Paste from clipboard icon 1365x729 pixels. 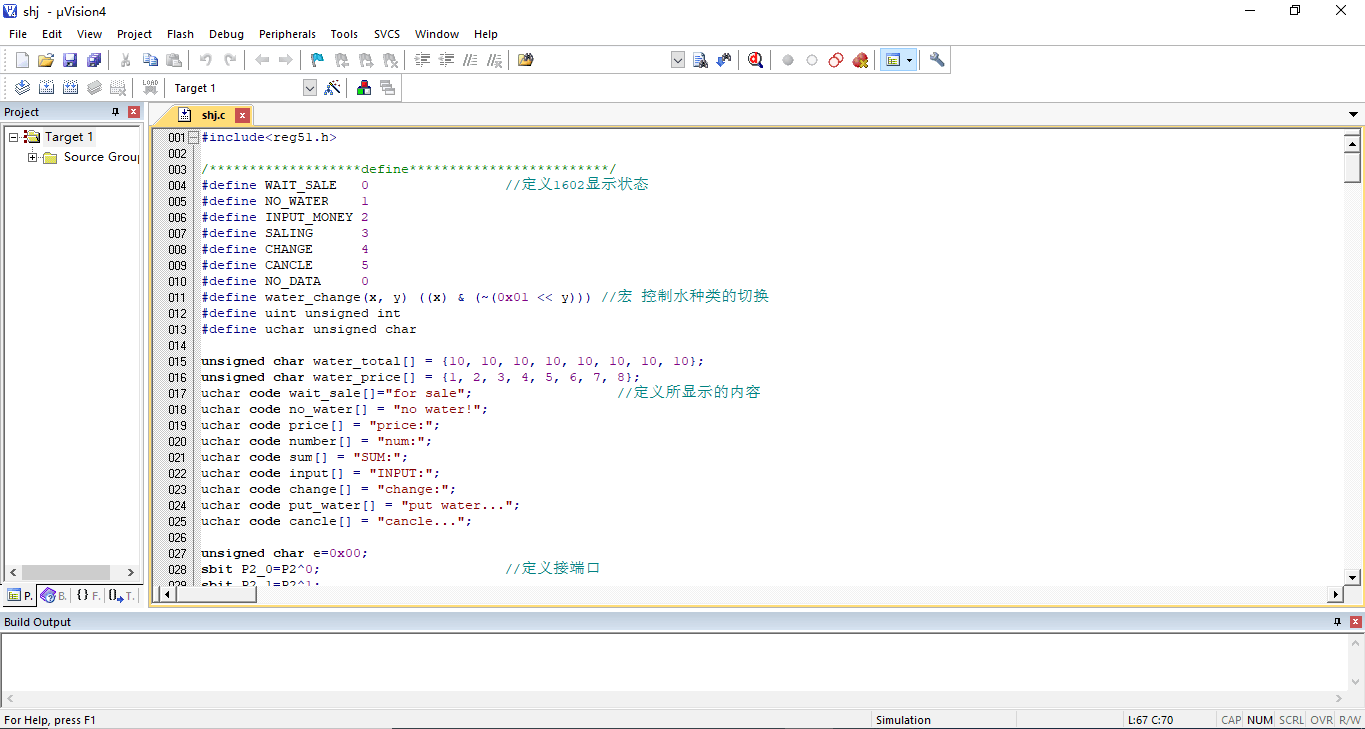(174, 60)
